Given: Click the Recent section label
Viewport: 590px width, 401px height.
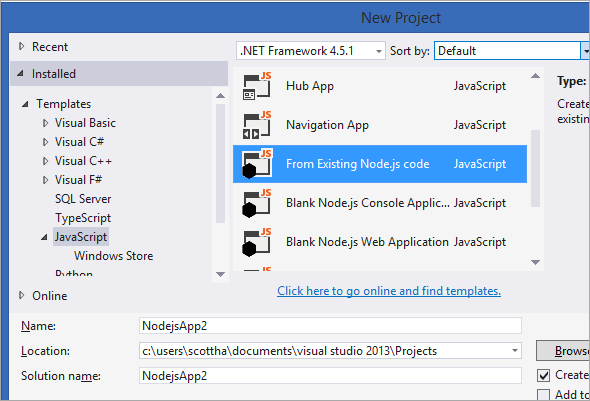Looking at the screenshot, I should click(x=50, y=47).
